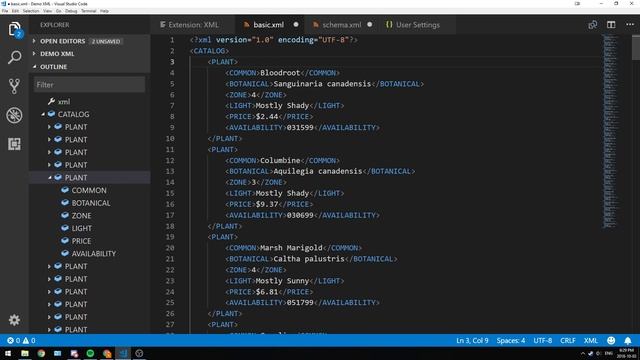
Task: Show hidden system tray icons chevron
Action: click(582, 353)
